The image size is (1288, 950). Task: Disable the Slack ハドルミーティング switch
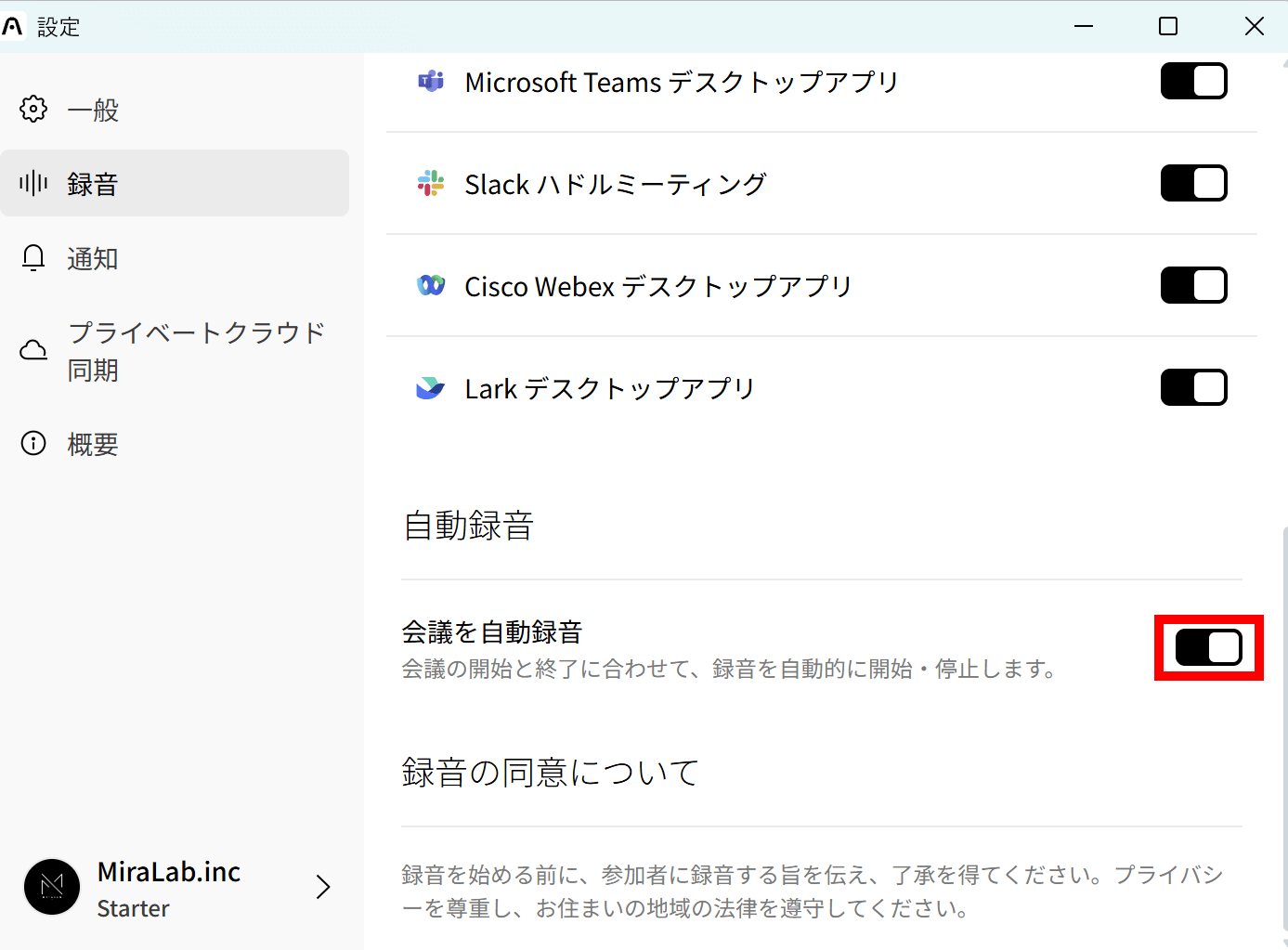coord(1193,184)
